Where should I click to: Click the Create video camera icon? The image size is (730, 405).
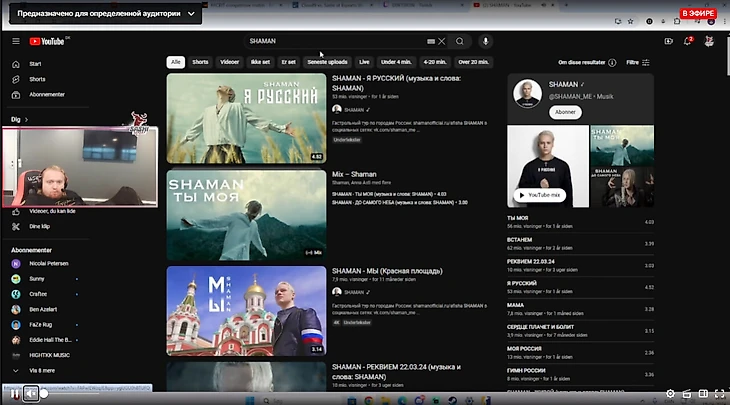coord(668,41)
